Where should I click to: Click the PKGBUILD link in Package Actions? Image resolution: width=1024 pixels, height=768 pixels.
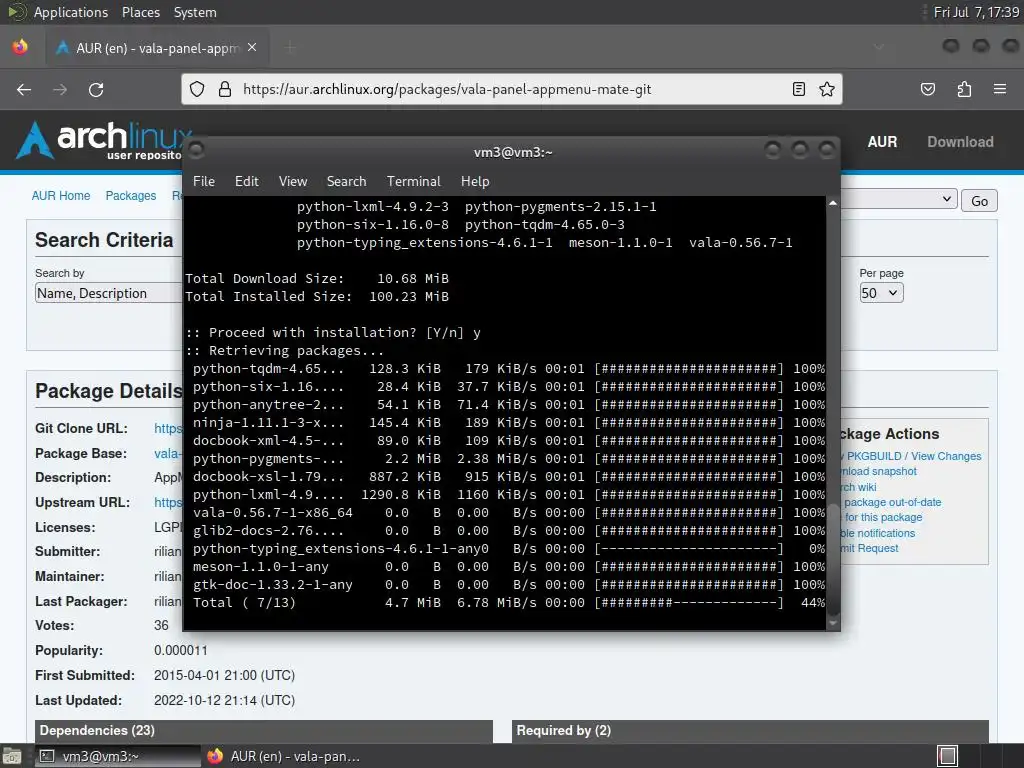pyautogui.click(x=874, y=456)
